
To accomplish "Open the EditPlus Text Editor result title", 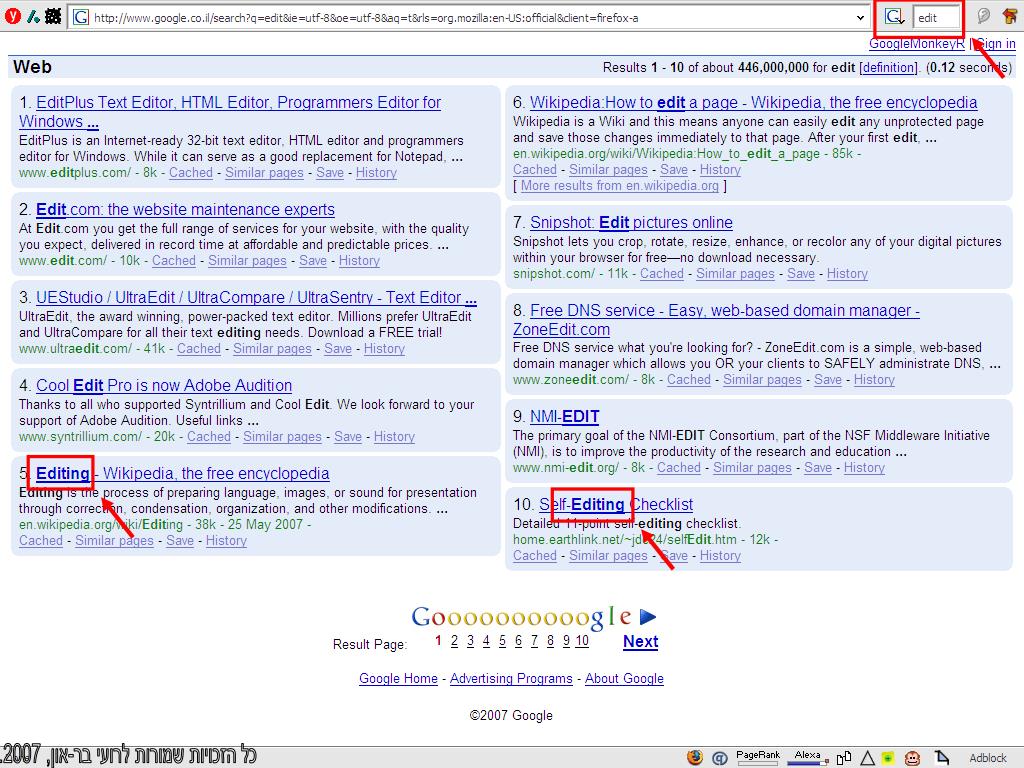I will click(231, 112).
